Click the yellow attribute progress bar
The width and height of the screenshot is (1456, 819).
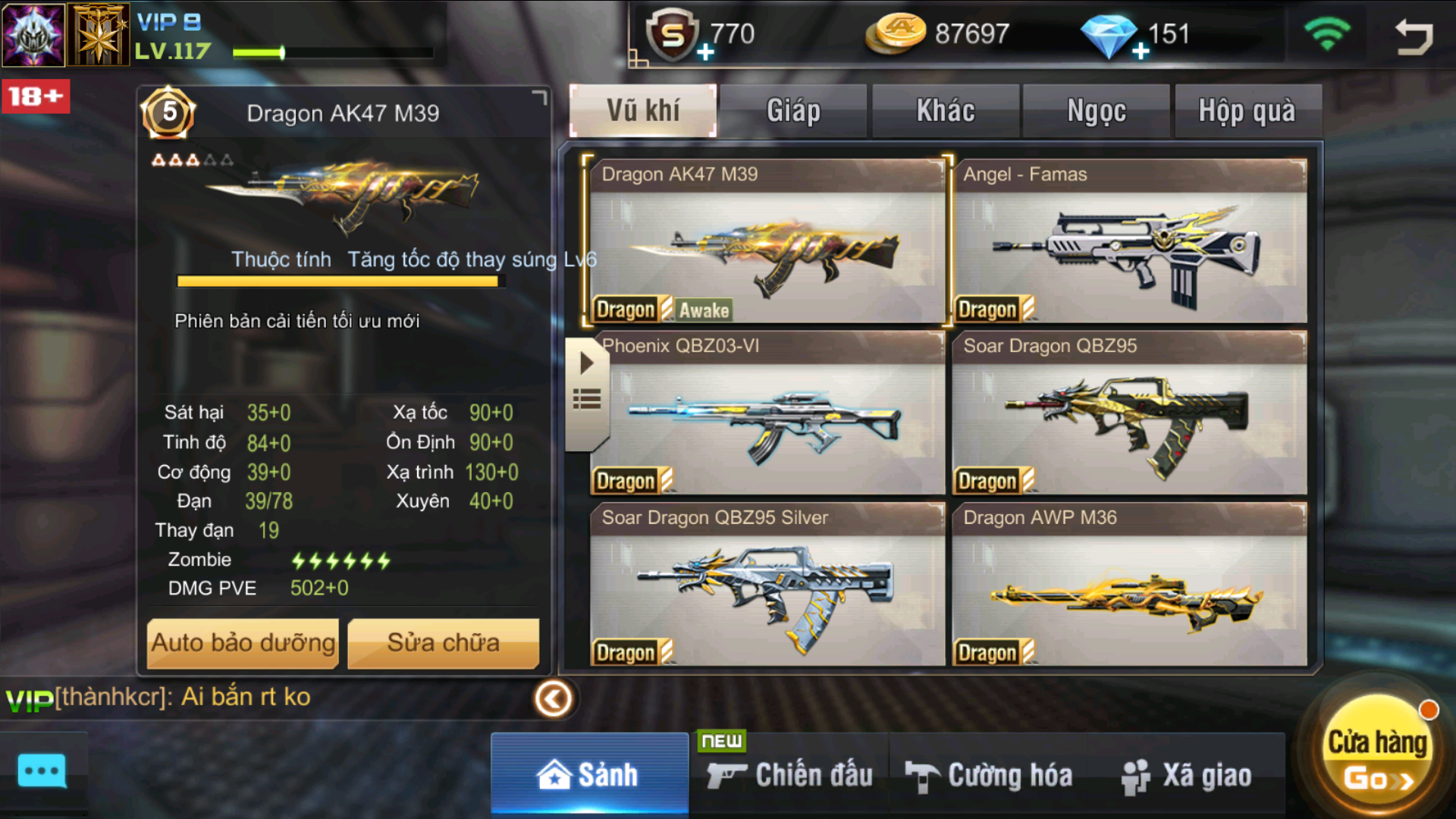(338, 281)
